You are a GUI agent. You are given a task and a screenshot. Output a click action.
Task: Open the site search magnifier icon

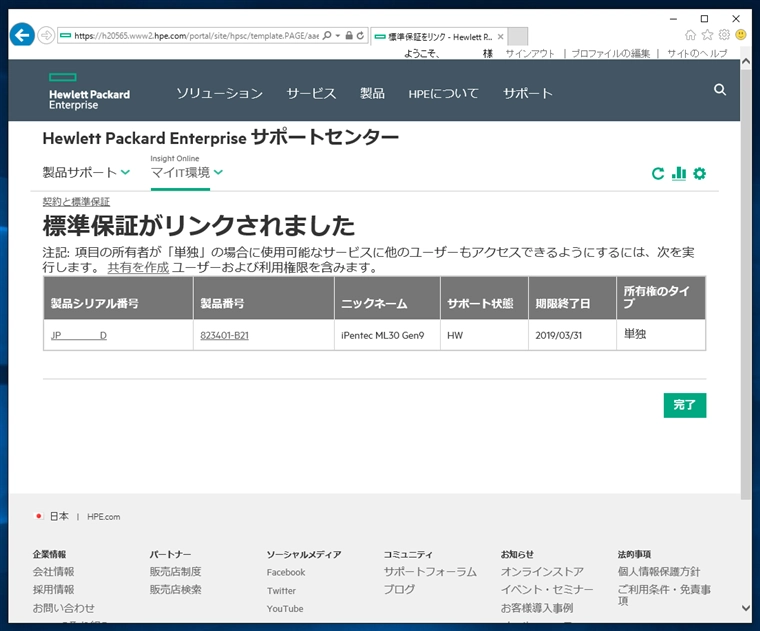[720, 90]
